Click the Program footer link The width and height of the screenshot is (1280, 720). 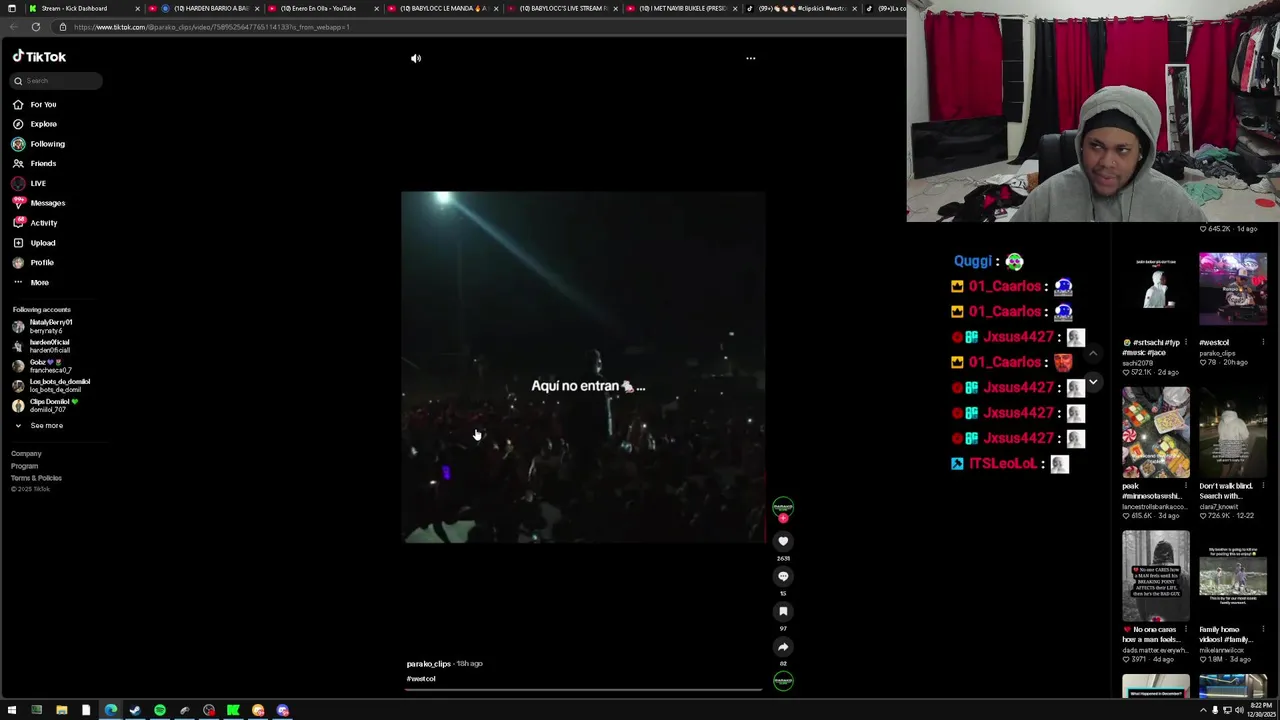[x=24, y=466]
